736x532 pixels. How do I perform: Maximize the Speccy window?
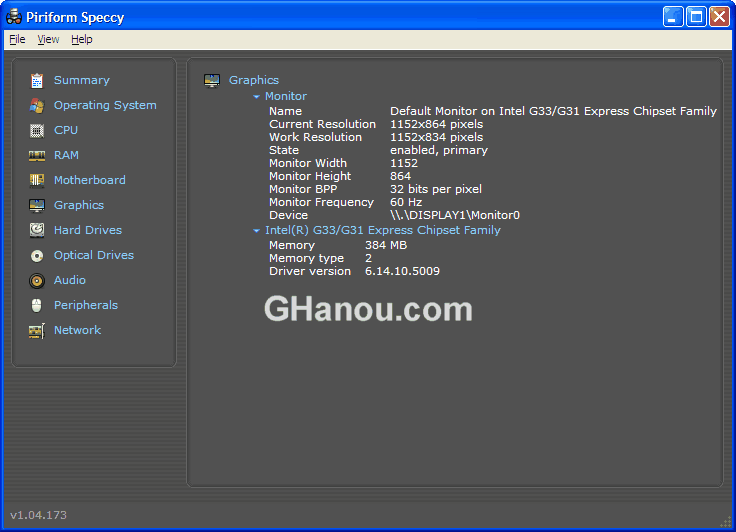pos(696,17)
